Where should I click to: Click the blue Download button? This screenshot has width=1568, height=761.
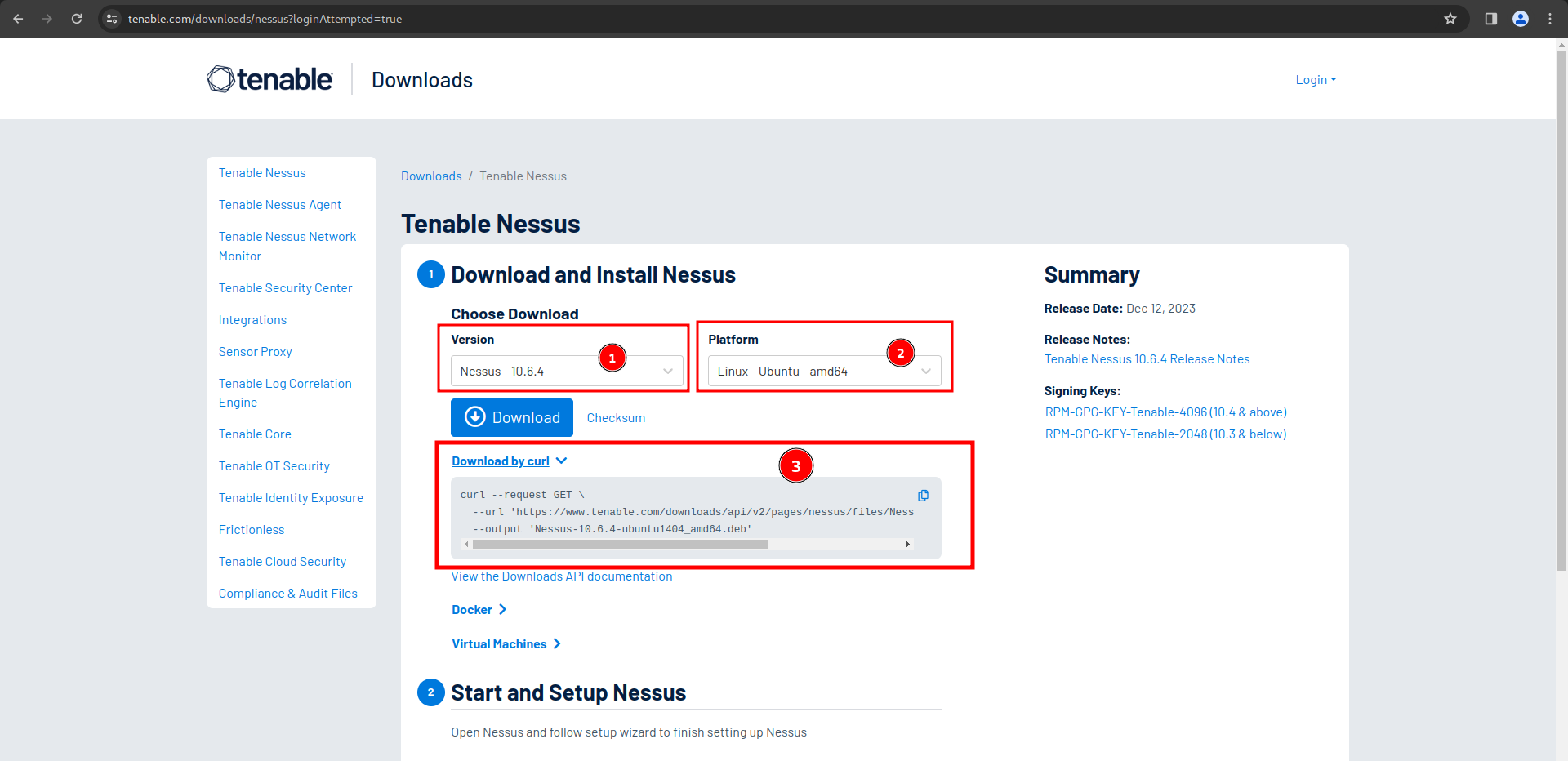[x=512, y=418]
